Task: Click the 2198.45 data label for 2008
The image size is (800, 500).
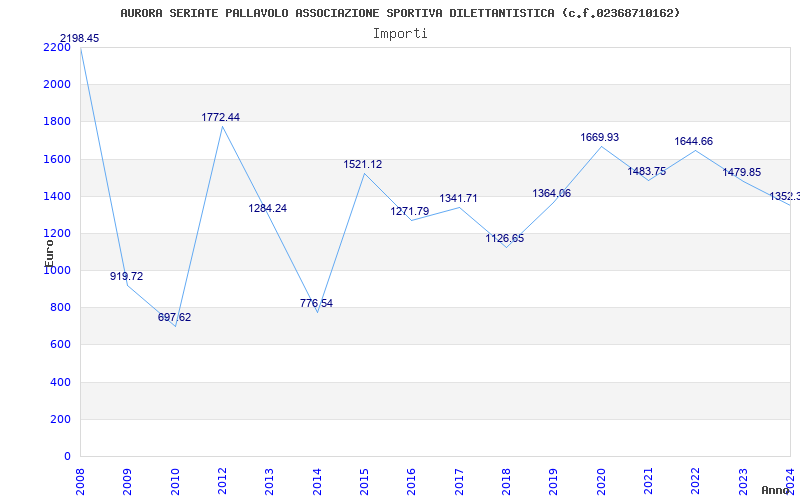Action: pos(80,39)
